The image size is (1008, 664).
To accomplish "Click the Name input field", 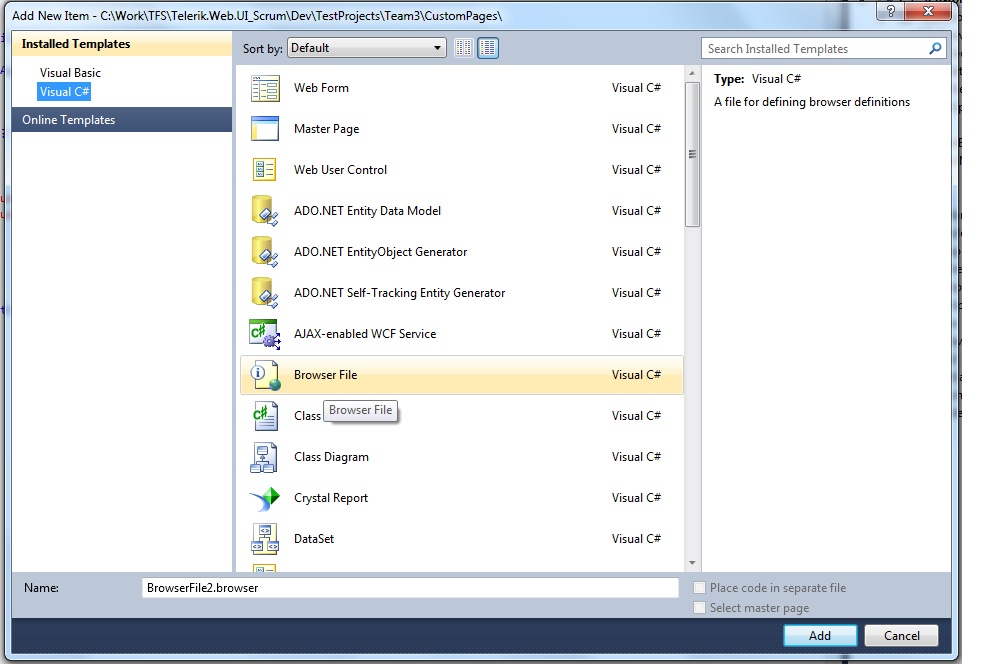I will coord(410,588).
